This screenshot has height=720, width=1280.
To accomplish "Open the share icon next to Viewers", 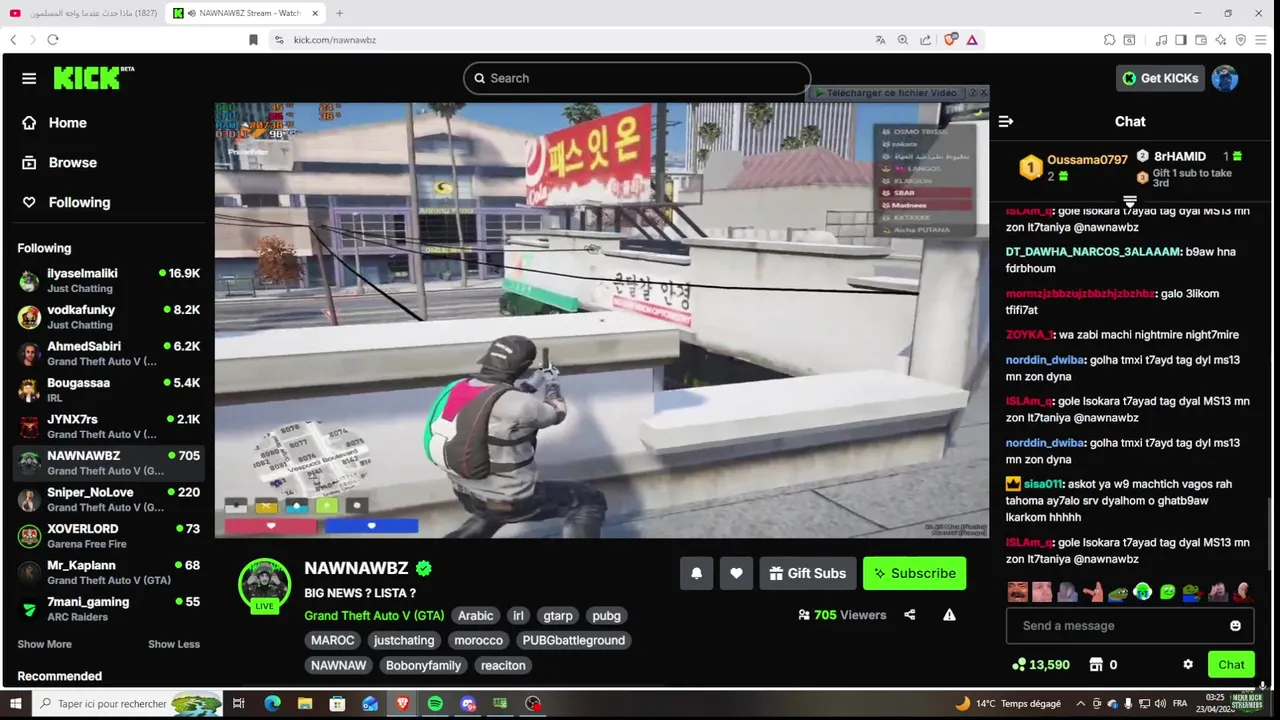I will point(910,615).
